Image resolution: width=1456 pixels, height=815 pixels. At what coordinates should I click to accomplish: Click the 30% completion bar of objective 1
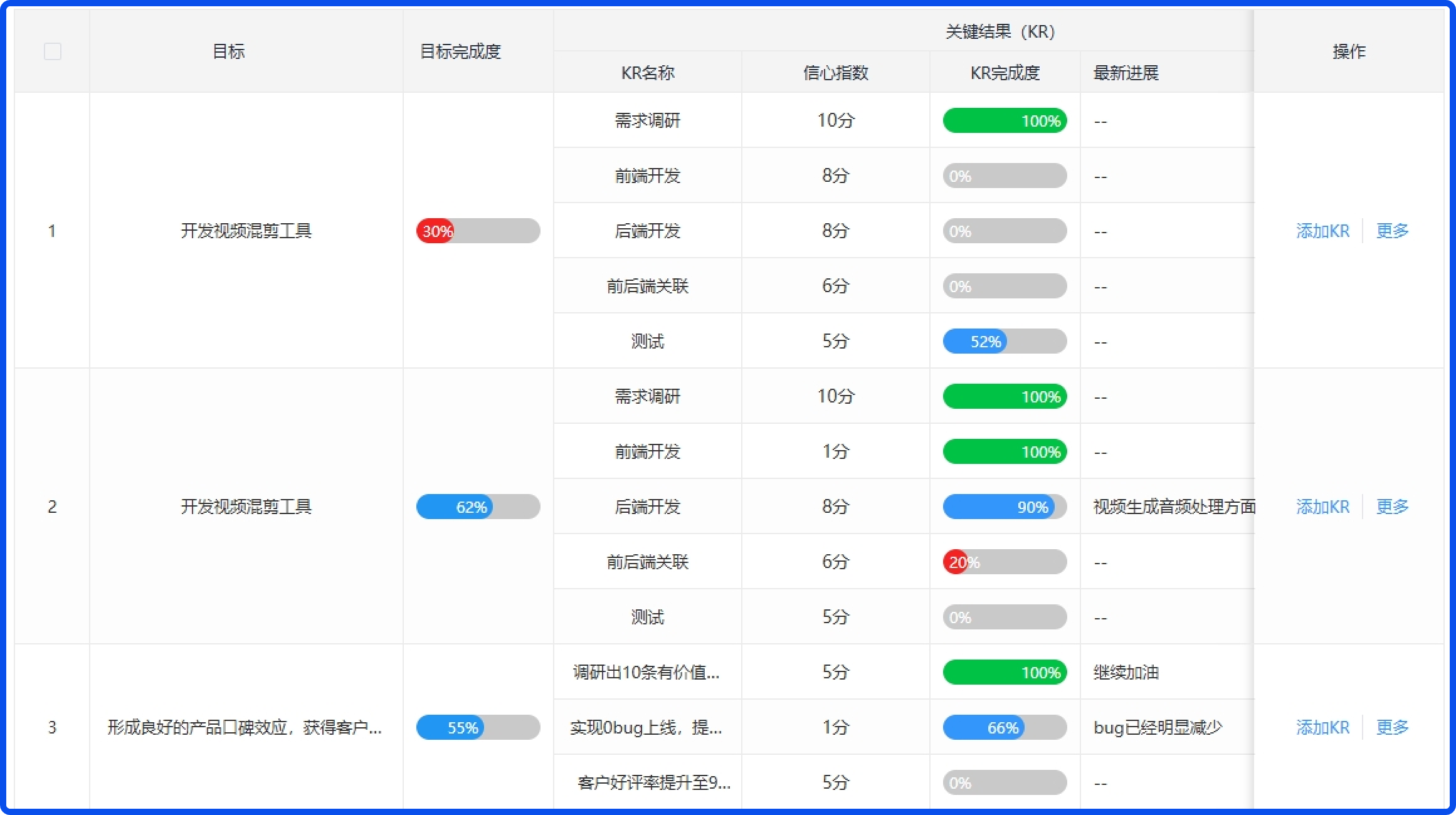point(478,231)
